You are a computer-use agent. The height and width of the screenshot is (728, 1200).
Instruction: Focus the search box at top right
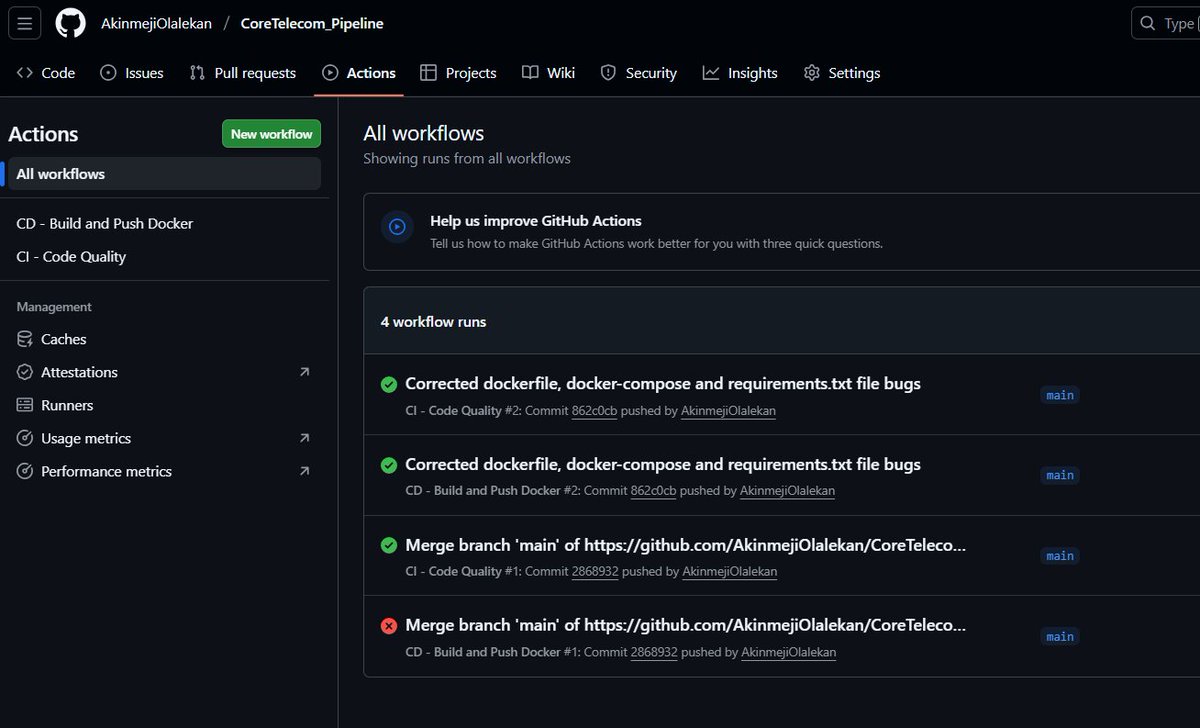coord(1166,23)
